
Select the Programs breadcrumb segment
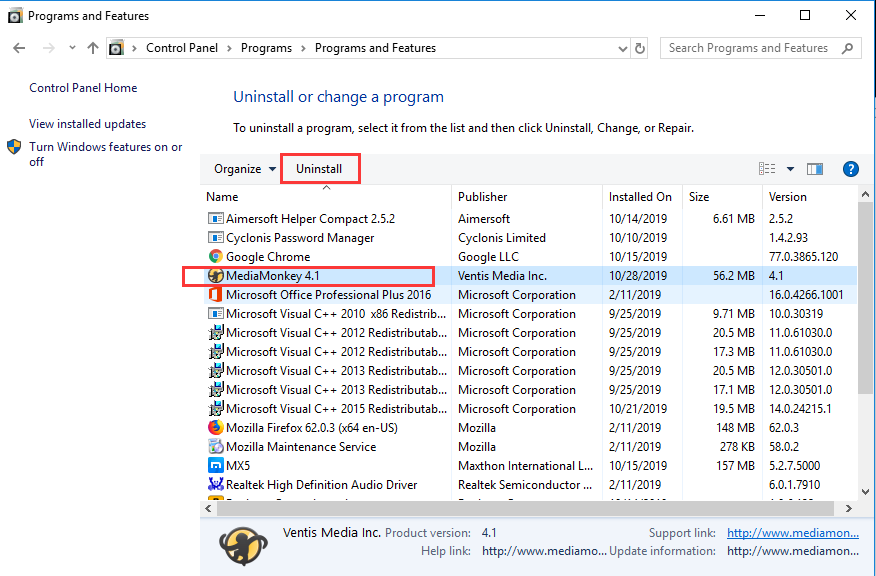click(266, 48)
